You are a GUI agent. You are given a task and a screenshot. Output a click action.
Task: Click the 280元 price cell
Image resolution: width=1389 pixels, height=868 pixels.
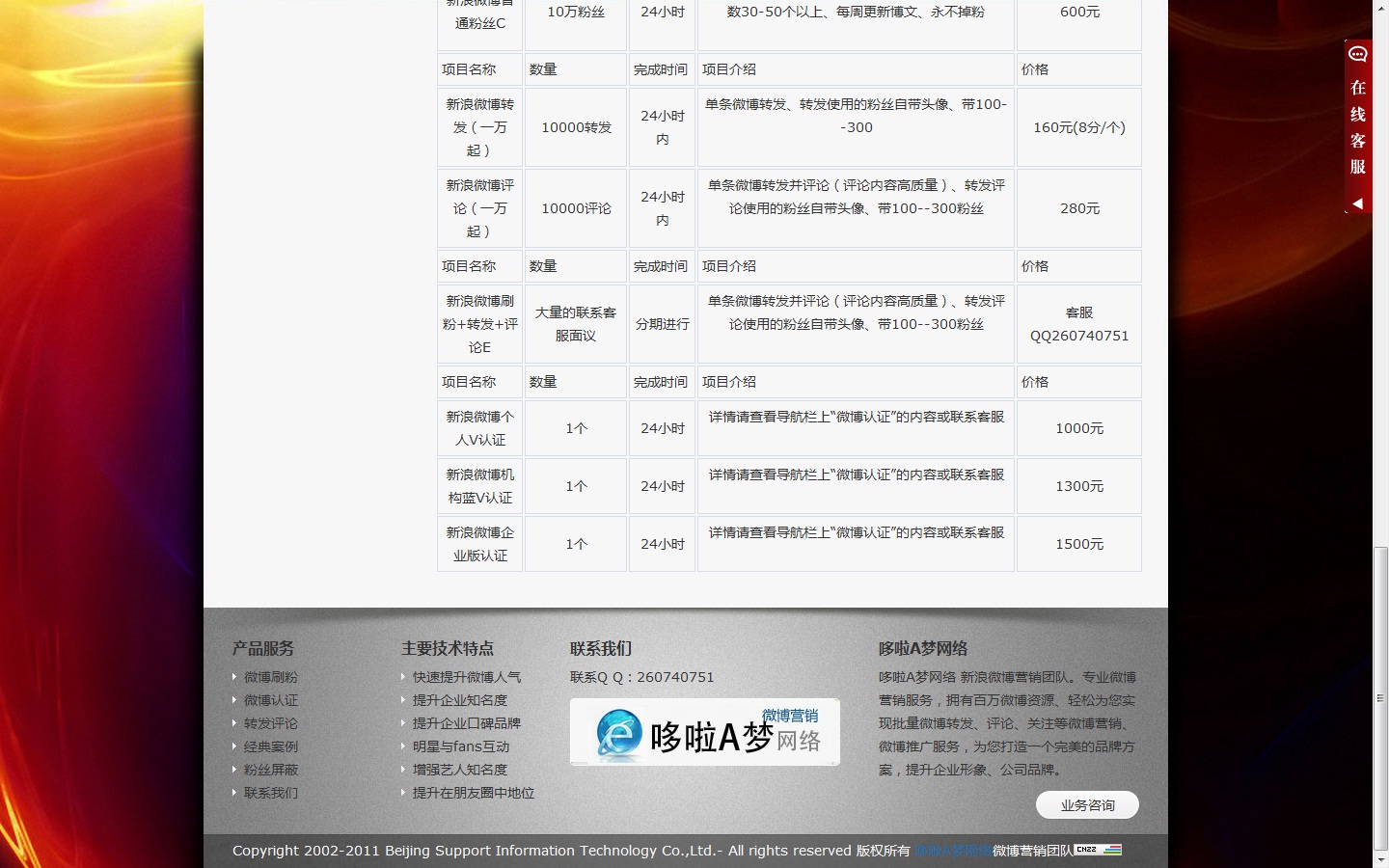pyautogui.click(x=1079, y=208)
